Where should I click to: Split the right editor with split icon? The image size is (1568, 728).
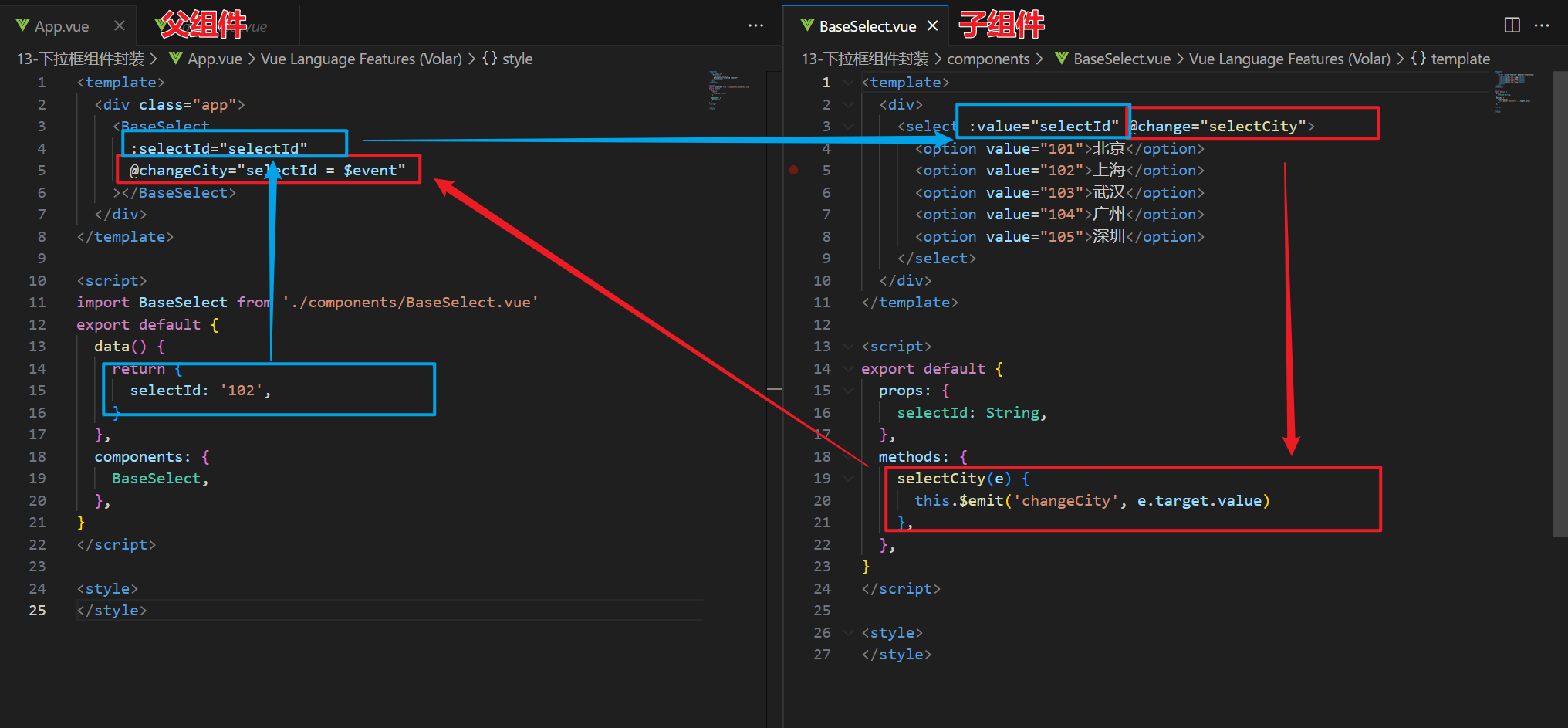pyautogui.click(x=1512, y=25)
